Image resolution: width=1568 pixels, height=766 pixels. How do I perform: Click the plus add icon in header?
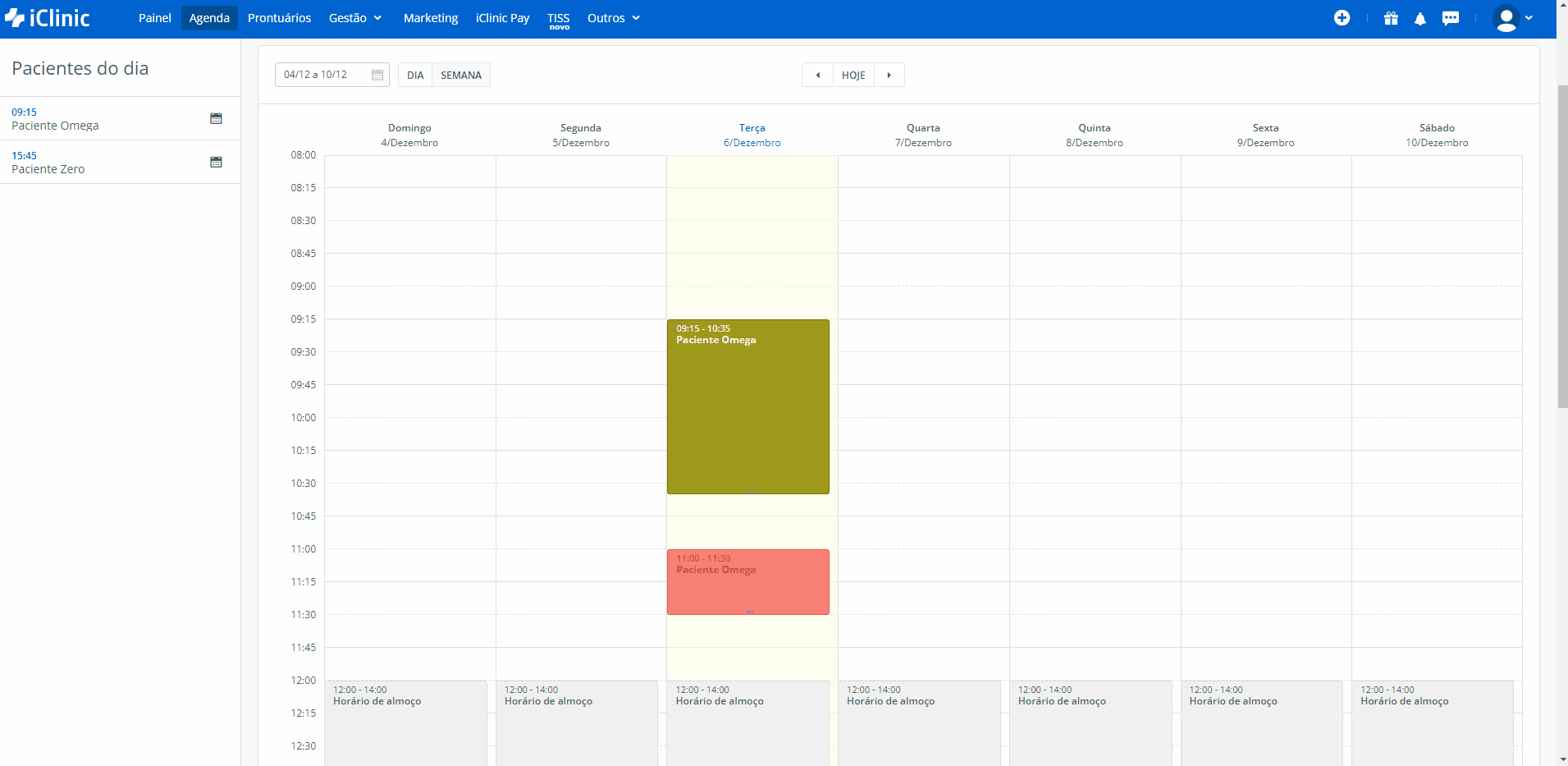tap(1342, 18)
